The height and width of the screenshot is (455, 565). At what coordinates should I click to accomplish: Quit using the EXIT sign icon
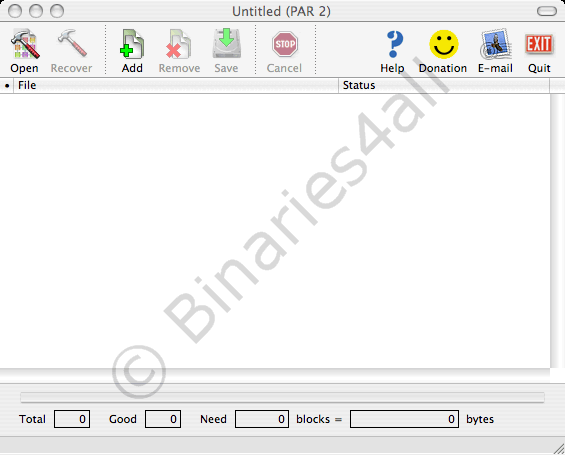tap(539, 44)
